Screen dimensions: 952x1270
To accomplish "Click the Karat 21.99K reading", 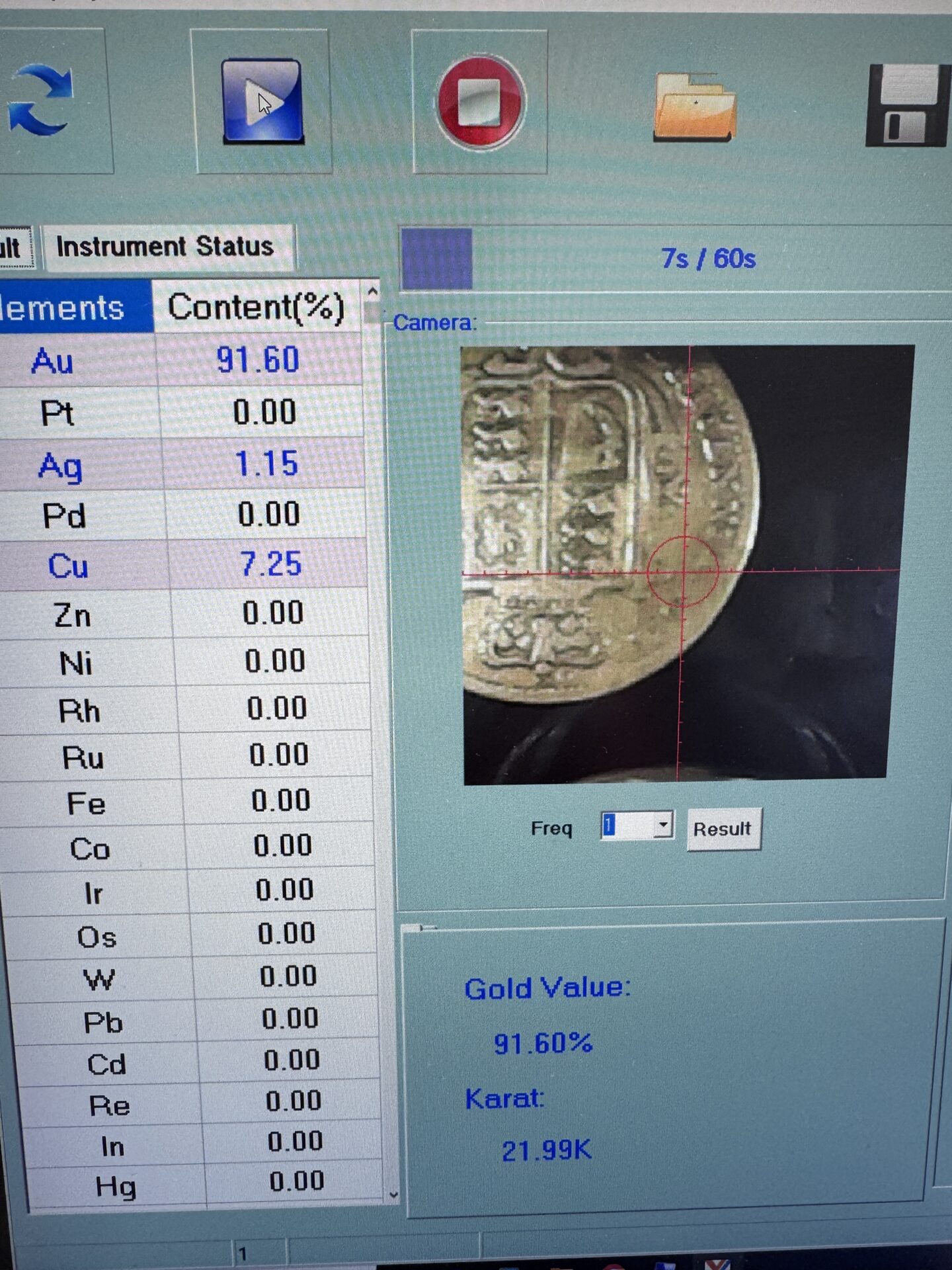I will click(546, 1151).
